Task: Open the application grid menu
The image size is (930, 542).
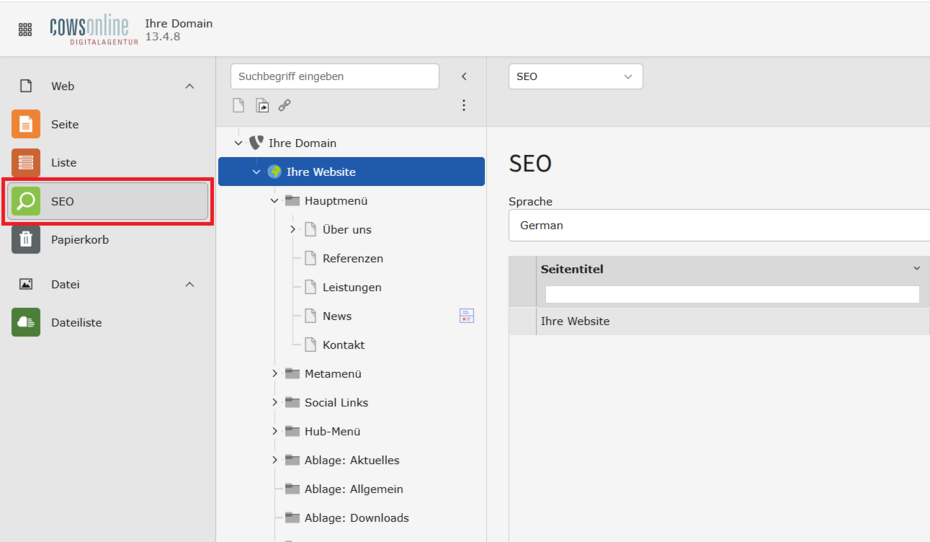Action: coord(25,30)
